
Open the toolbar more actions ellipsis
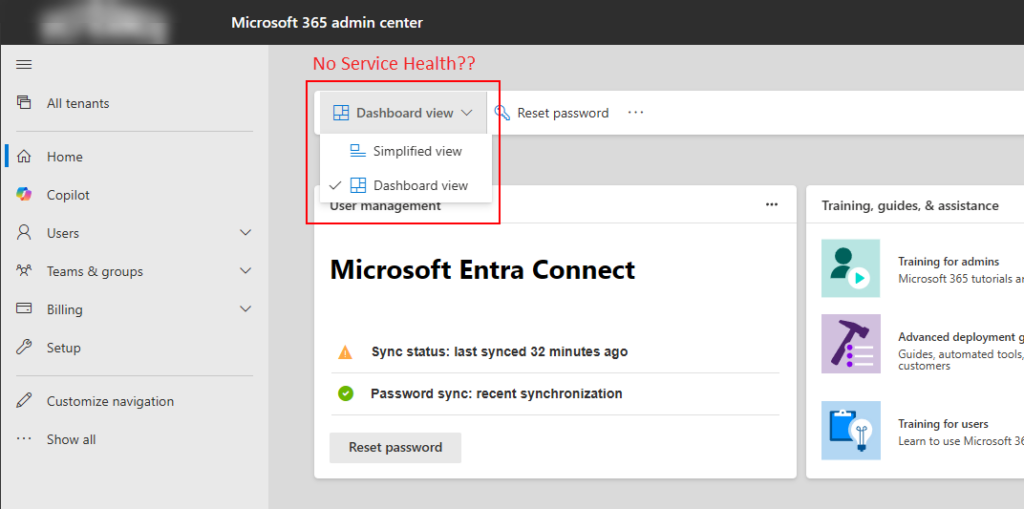[x=636, y=113]
